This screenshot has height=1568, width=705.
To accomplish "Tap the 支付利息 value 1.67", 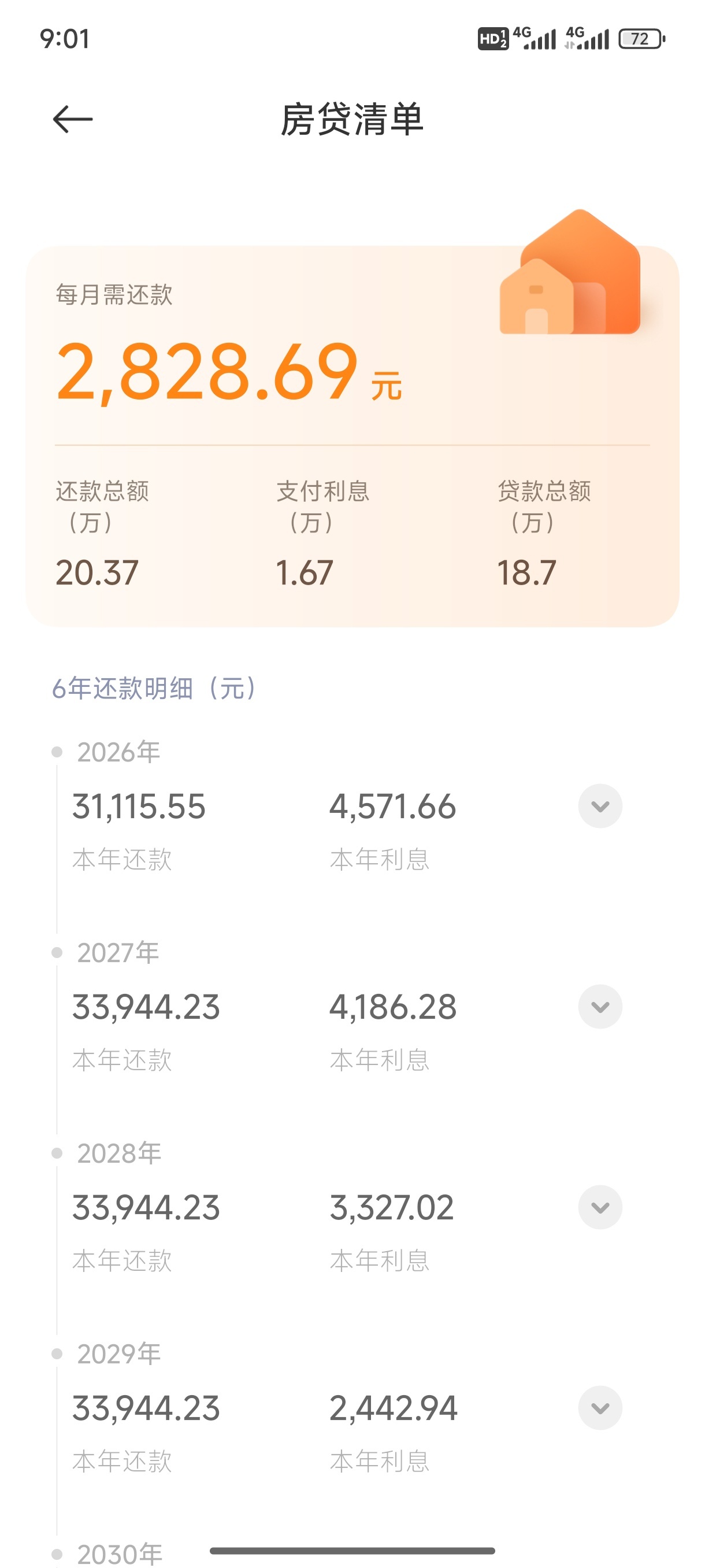I will pos(304,572).
